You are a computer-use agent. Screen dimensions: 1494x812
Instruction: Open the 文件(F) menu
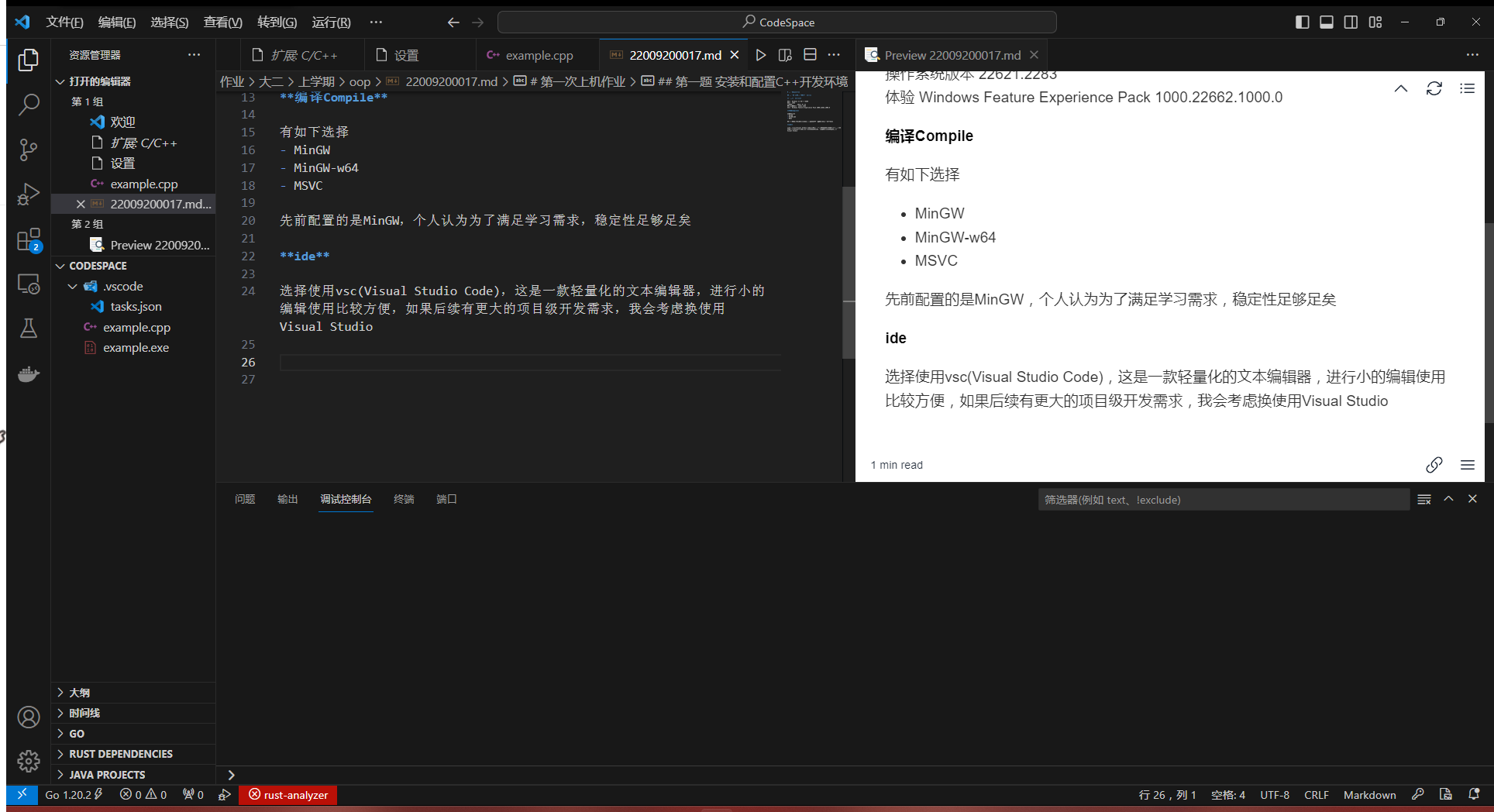(x=64, y=22)
